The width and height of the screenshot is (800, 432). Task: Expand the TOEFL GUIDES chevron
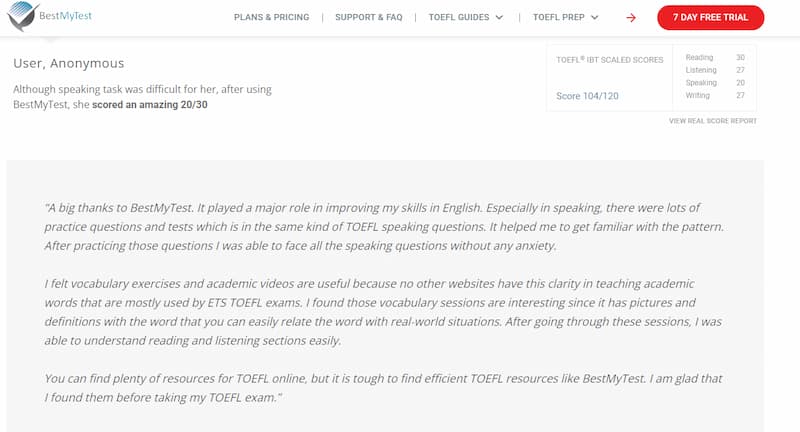click(499, 17)
